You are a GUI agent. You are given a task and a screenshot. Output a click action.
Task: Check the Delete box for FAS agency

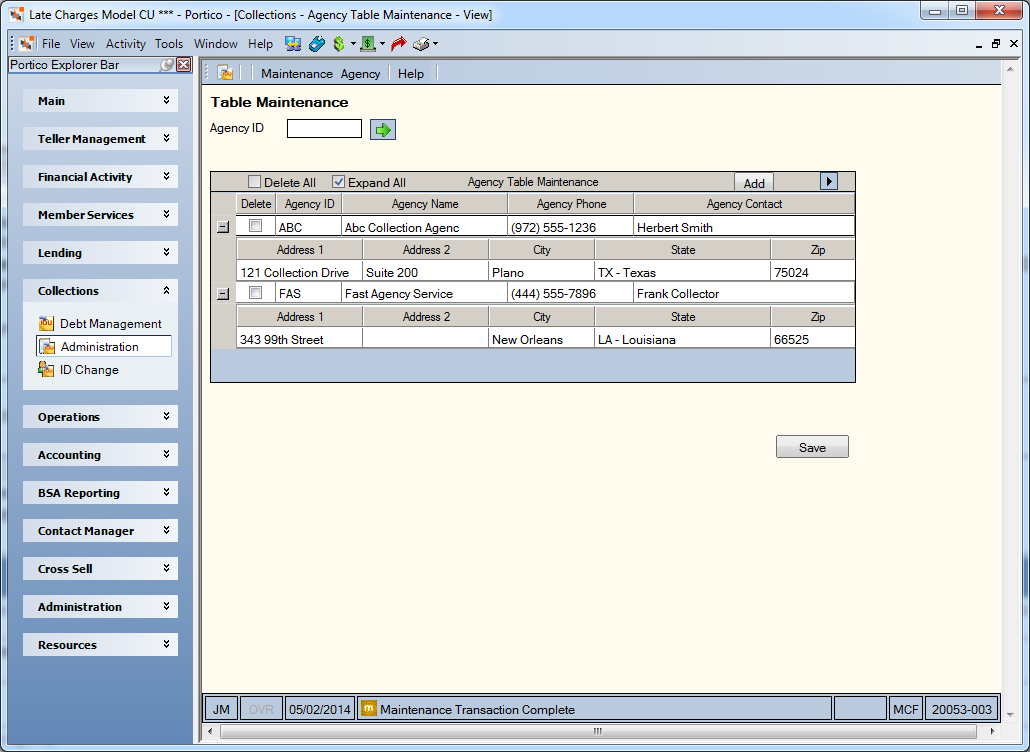(256, 292)
